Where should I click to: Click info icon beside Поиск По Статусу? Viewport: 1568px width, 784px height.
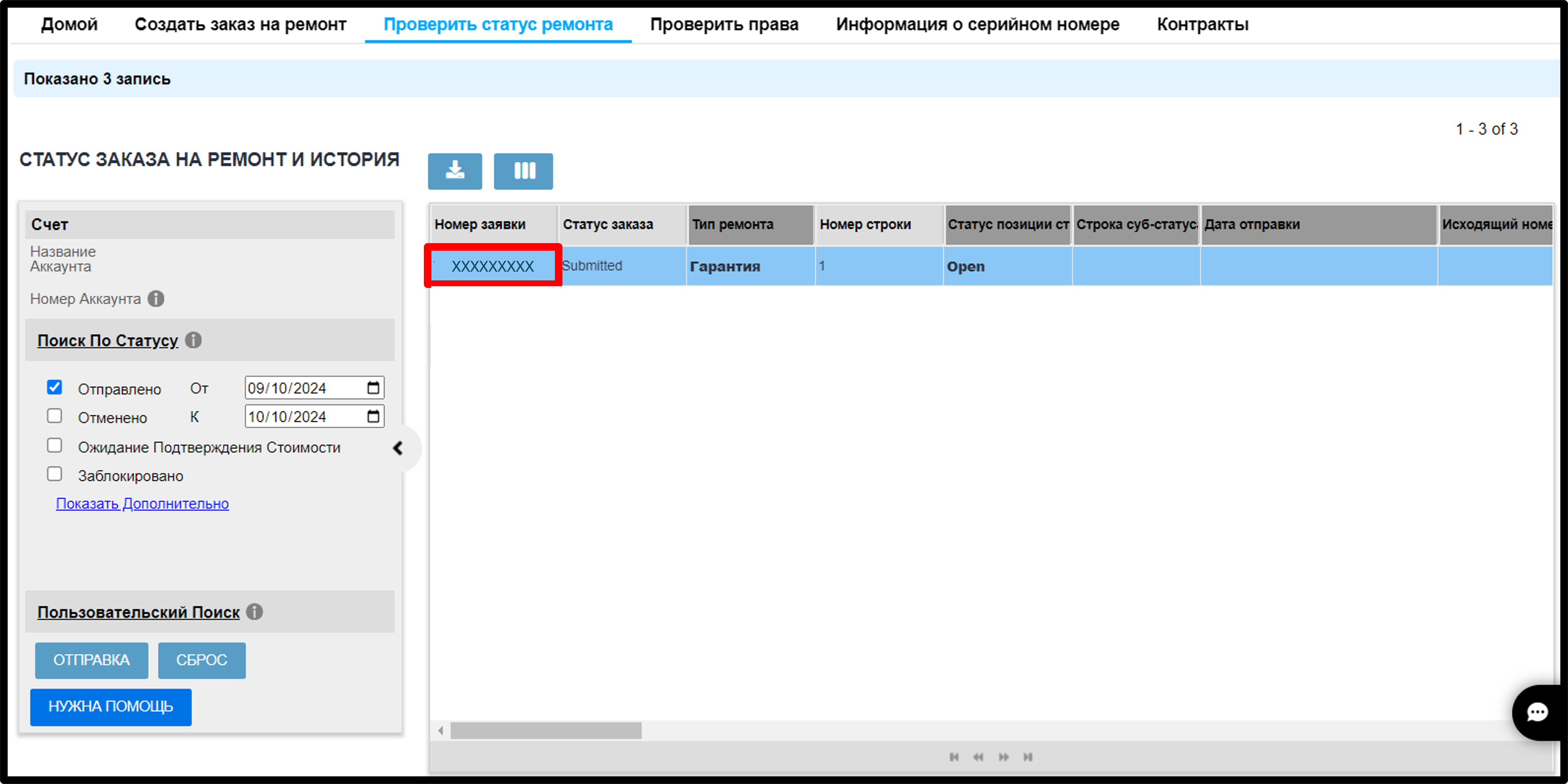(x=194, y=340)
